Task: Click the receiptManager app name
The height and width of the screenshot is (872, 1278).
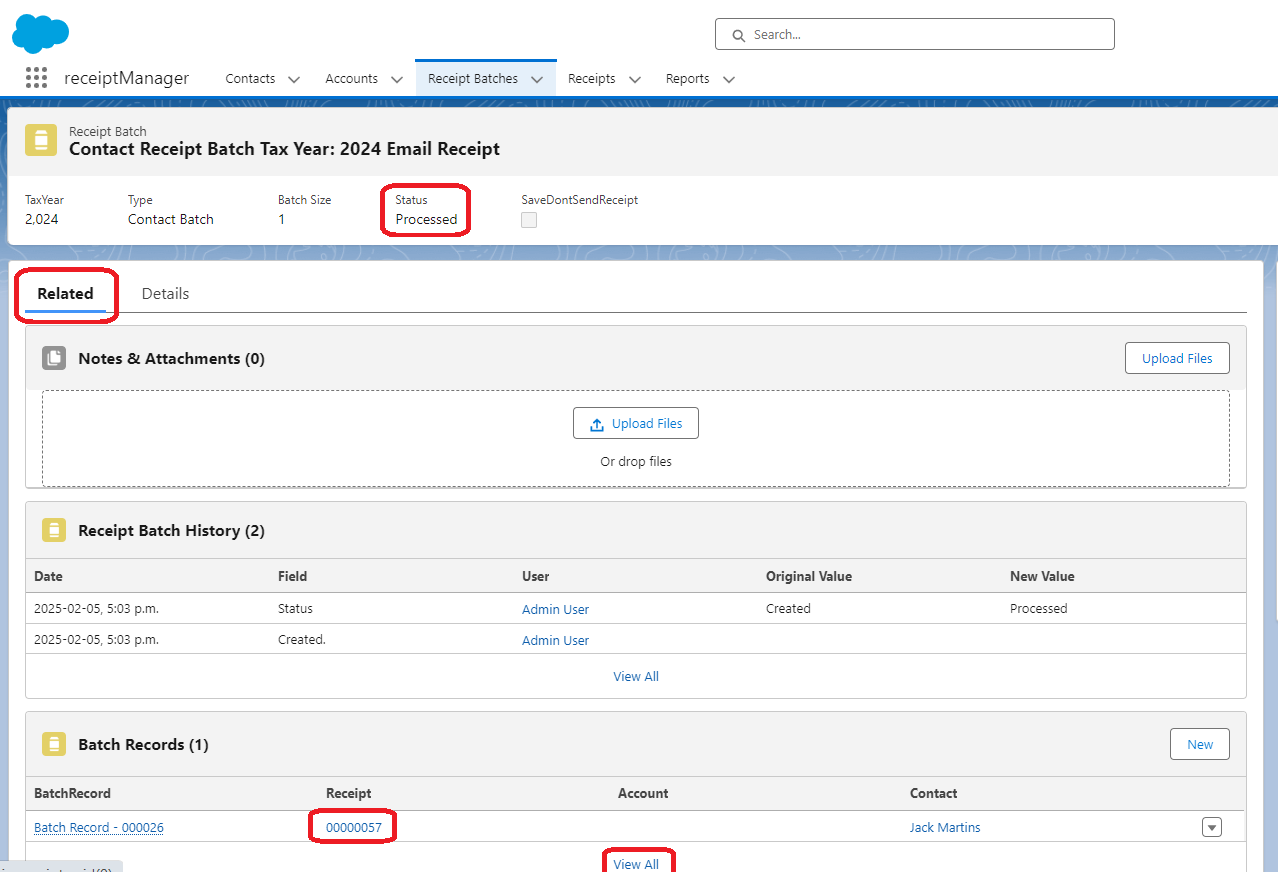Action: pyautogui.click(x=126, y=78)
